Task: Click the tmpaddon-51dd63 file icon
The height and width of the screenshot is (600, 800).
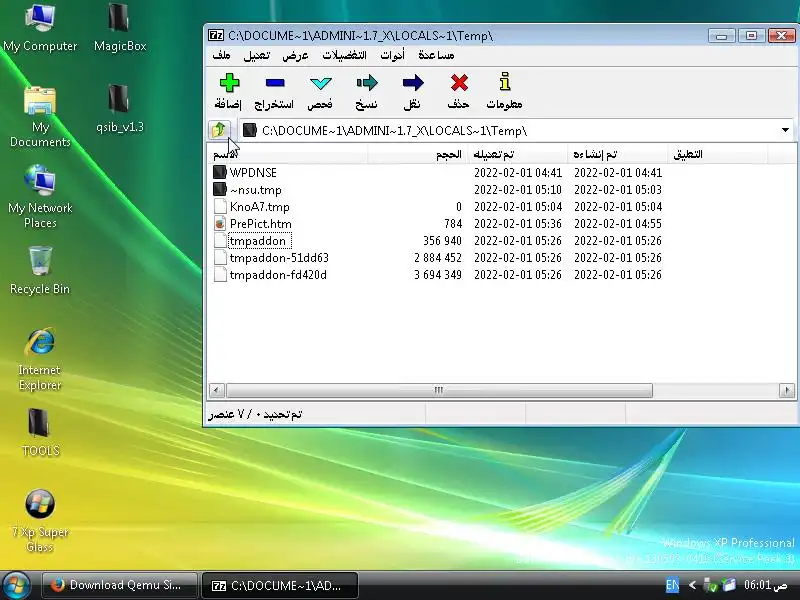Action: pos(220,258)
